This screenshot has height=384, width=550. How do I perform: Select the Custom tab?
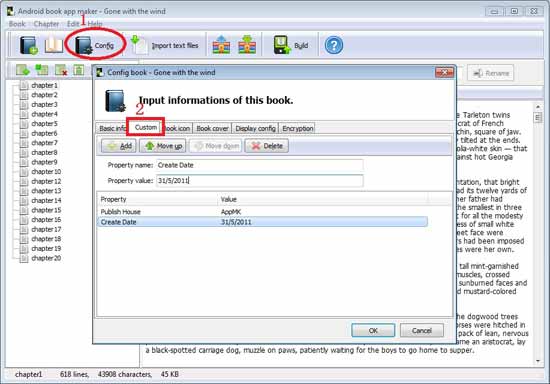click(146, 127)
